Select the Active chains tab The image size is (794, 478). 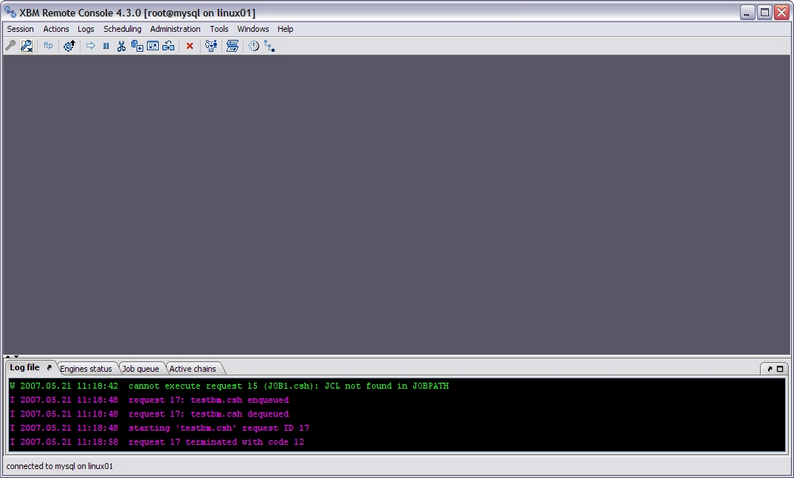[191, 369]
